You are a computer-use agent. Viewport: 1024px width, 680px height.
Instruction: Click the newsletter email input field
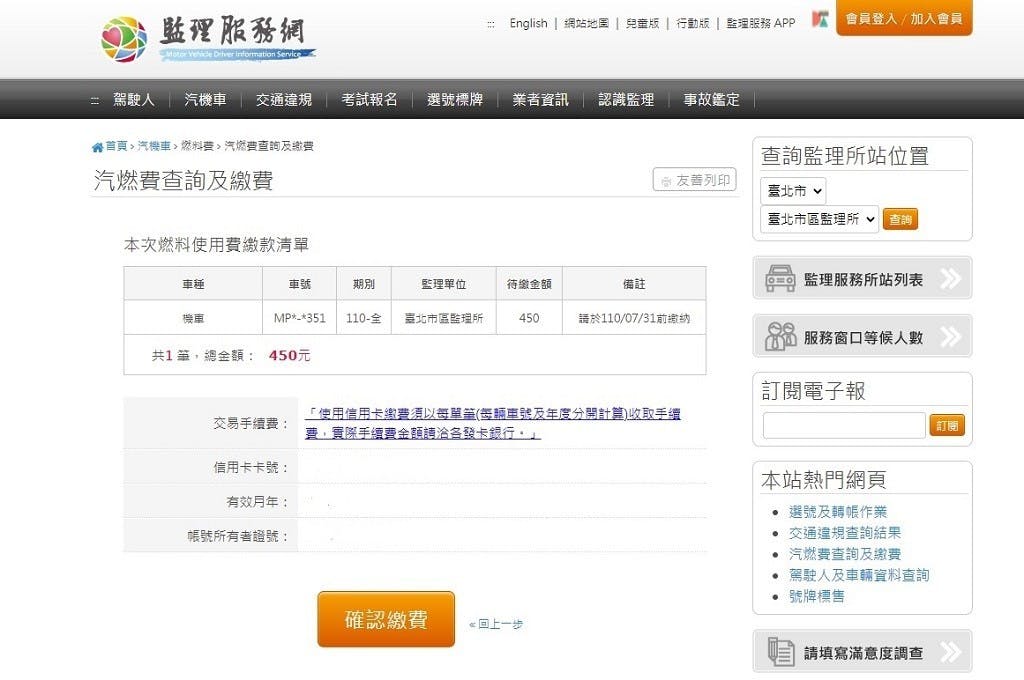click(844, 425)
